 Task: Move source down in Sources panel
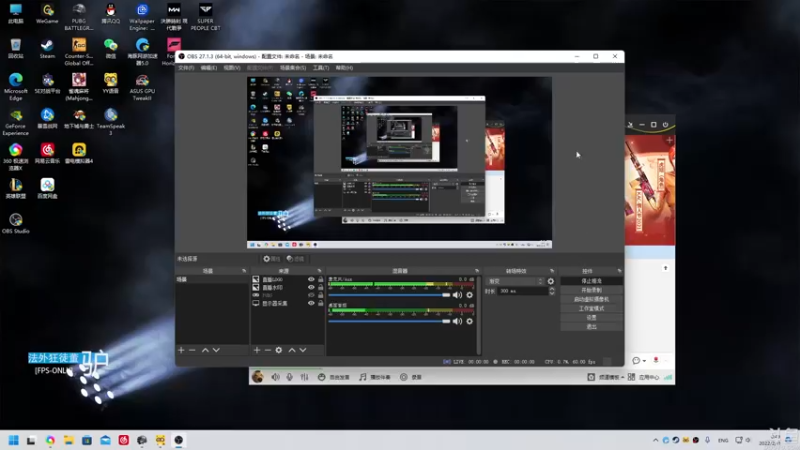[303, 350]
